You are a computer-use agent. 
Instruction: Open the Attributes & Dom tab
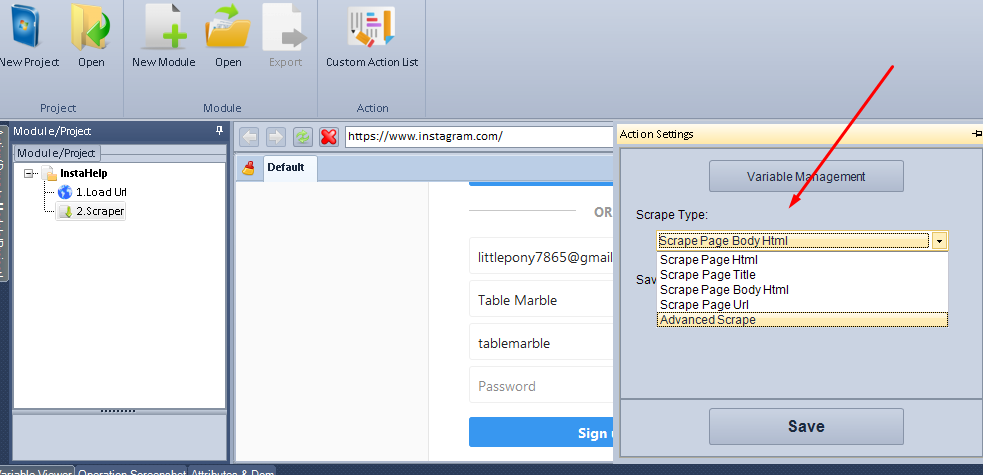pos(232,472)
